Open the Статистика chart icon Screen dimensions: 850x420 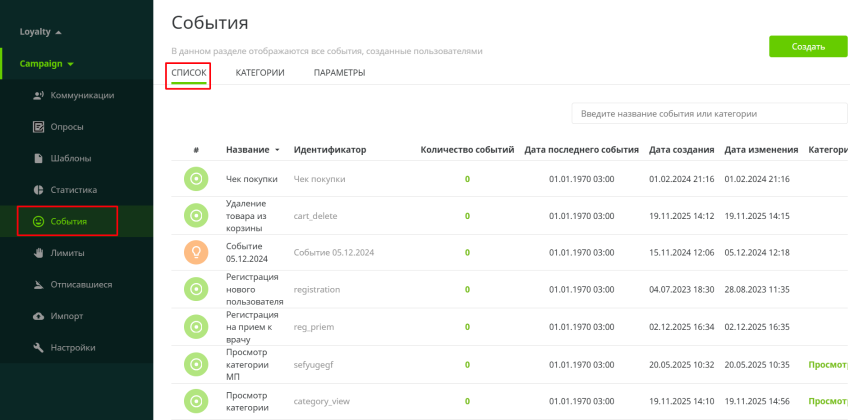click(39, 189)
